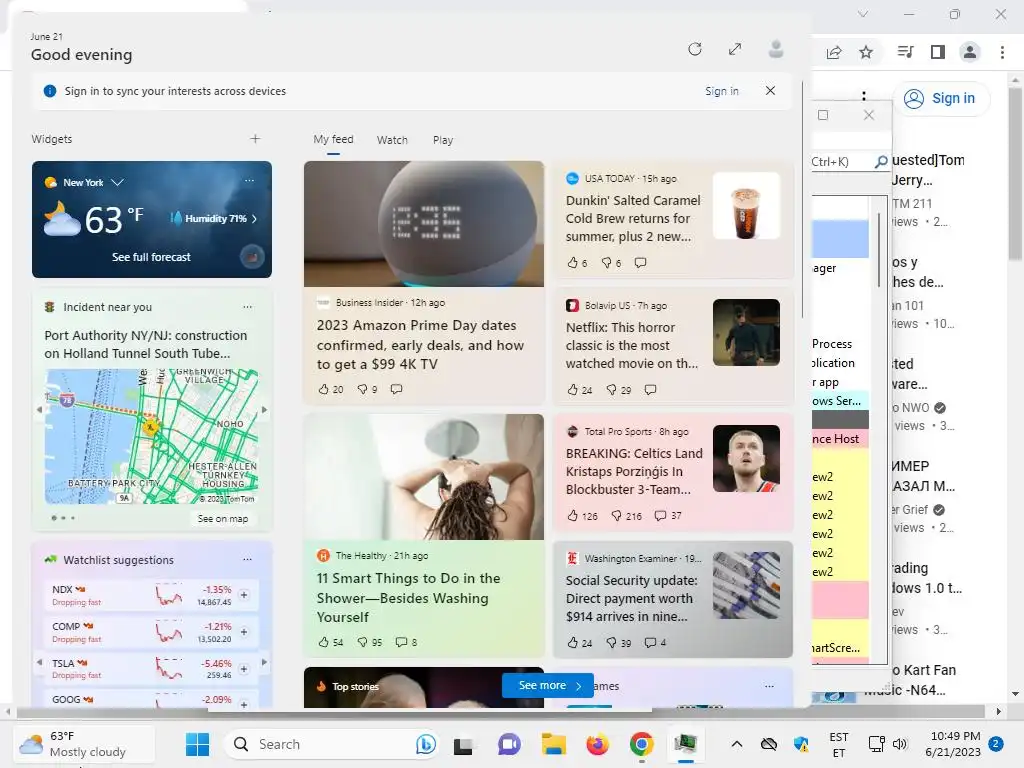Add TSLA to watchlist
1024x768 pixels.
click(244, 669)
